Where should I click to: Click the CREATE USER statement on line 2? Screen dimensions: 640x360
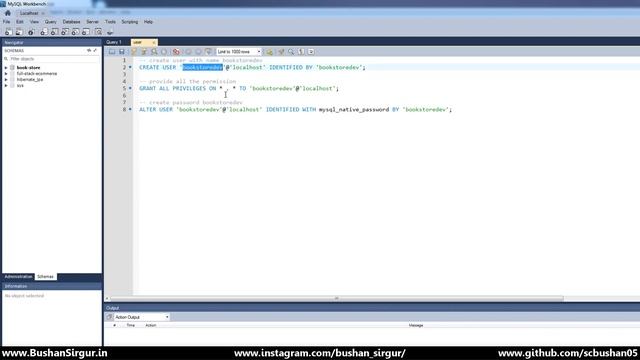click(x=252, y=67)
